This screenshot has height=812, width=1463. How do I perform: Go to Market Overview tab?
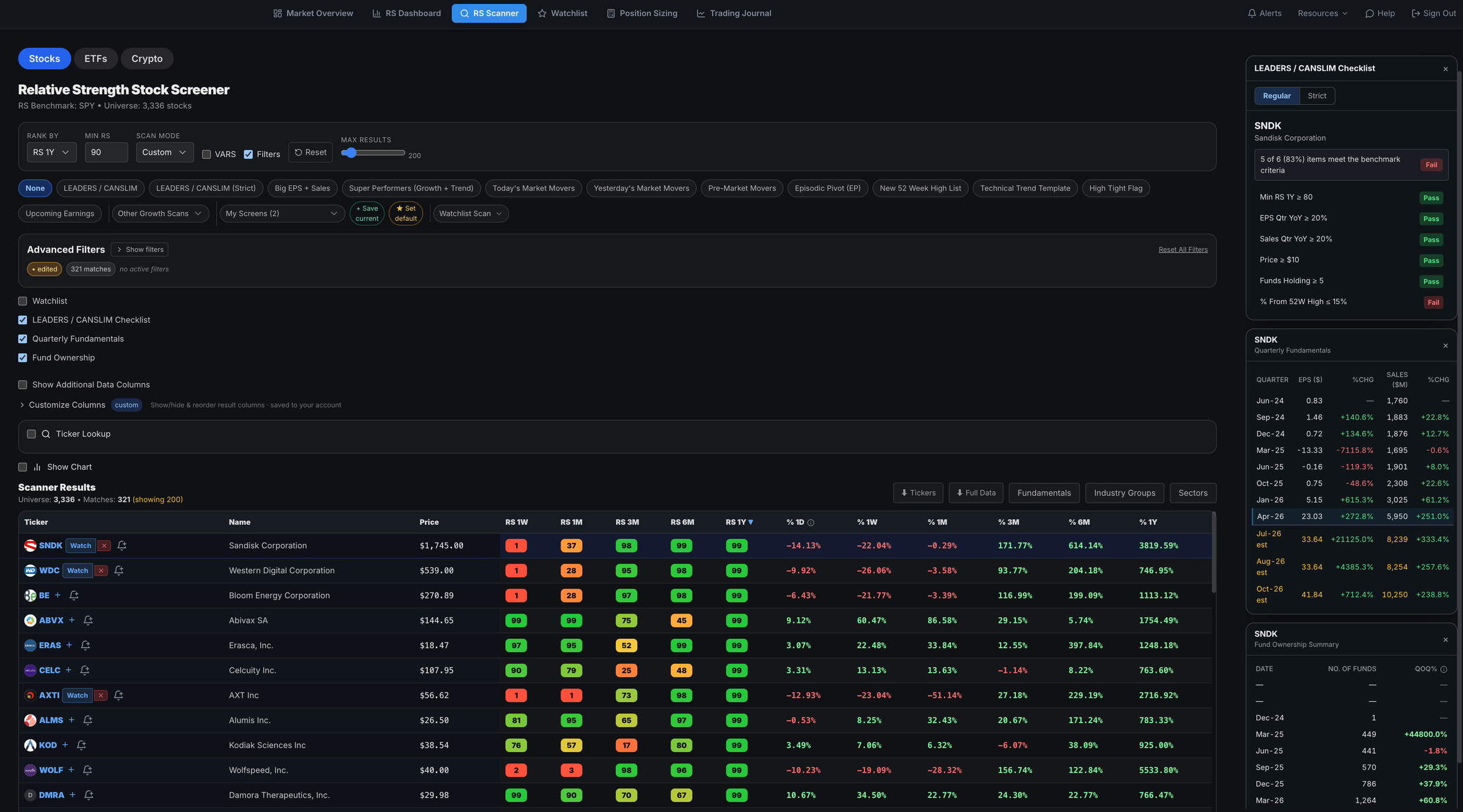pos(313,13)
